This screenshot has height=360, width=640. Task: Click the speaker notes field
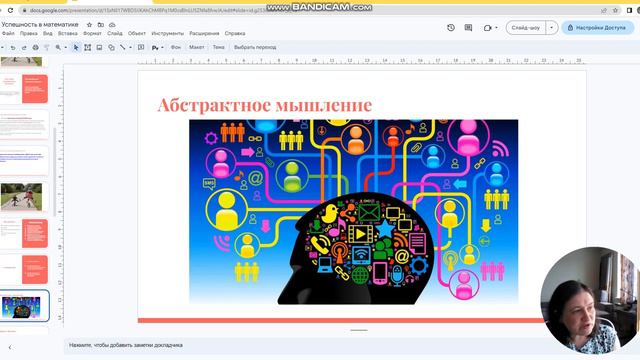302,345
